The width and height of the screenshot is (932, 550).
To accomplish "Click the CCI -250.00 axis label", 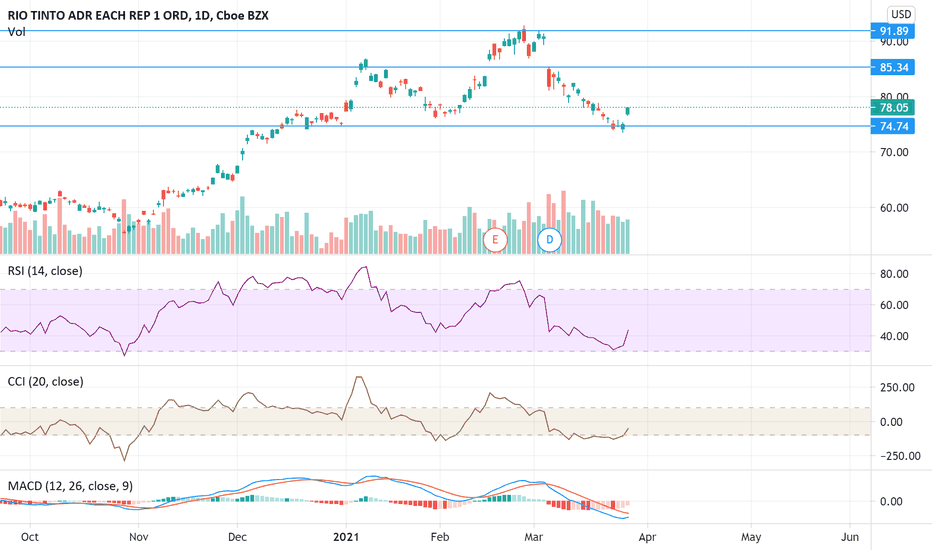I will point(900,456).
